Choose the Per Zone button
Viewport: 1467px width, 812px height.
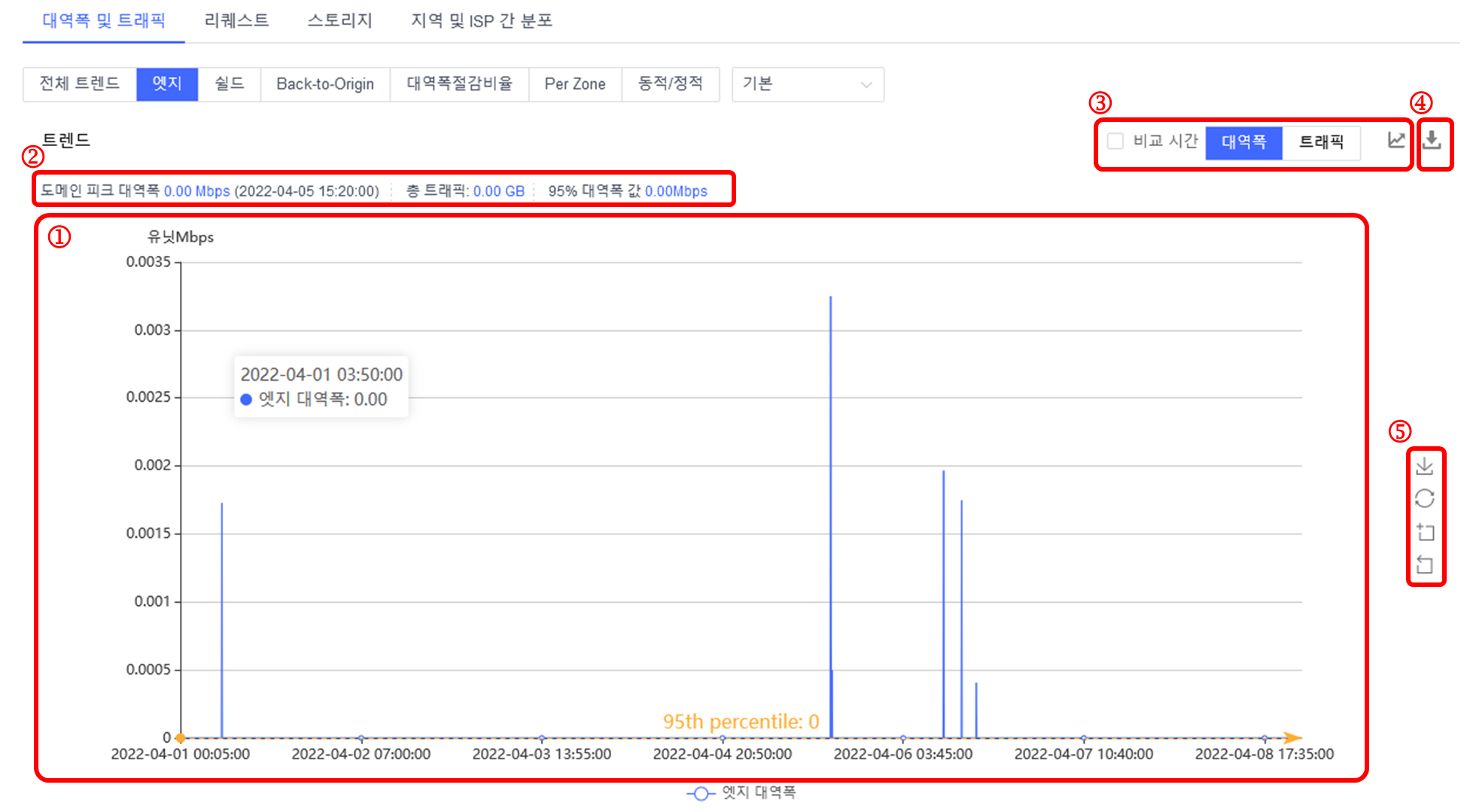pos(575,84)
